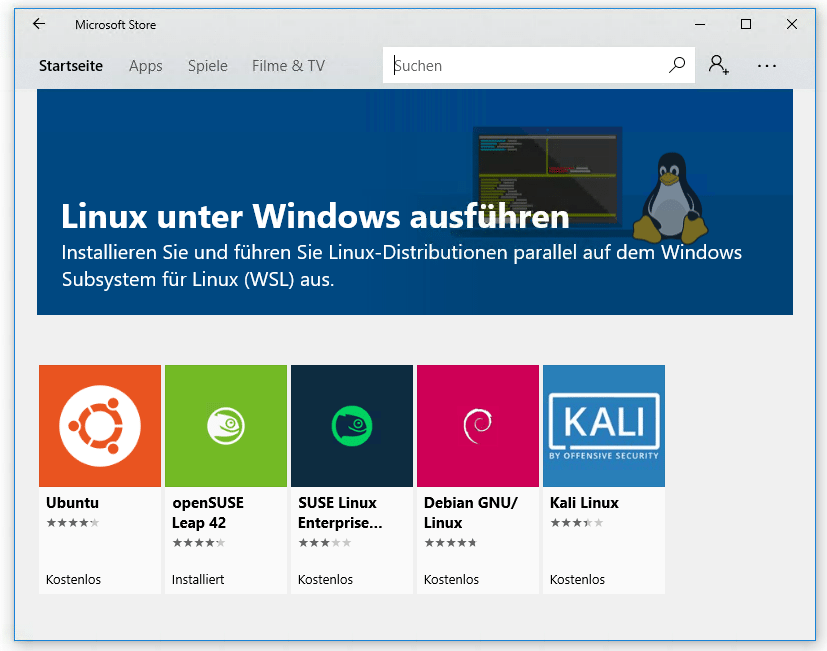The height and width of the screenshot is (651, 827).
Task: Go back with the arrow icon
Action: (39, 24)
